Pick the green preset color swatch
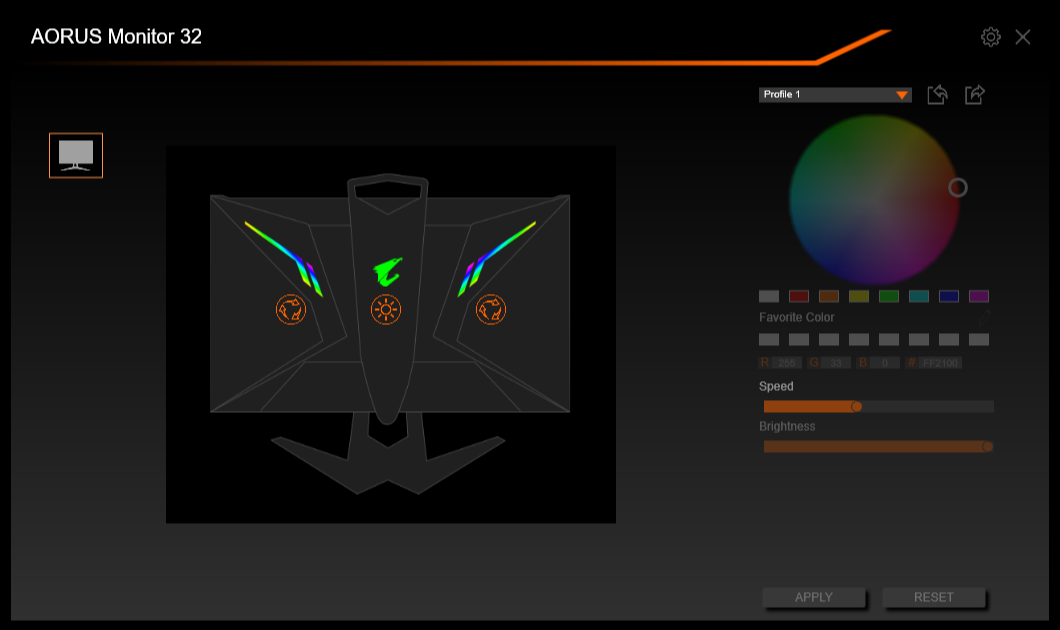The image size is (1060, 630). (x=889, y=296)
